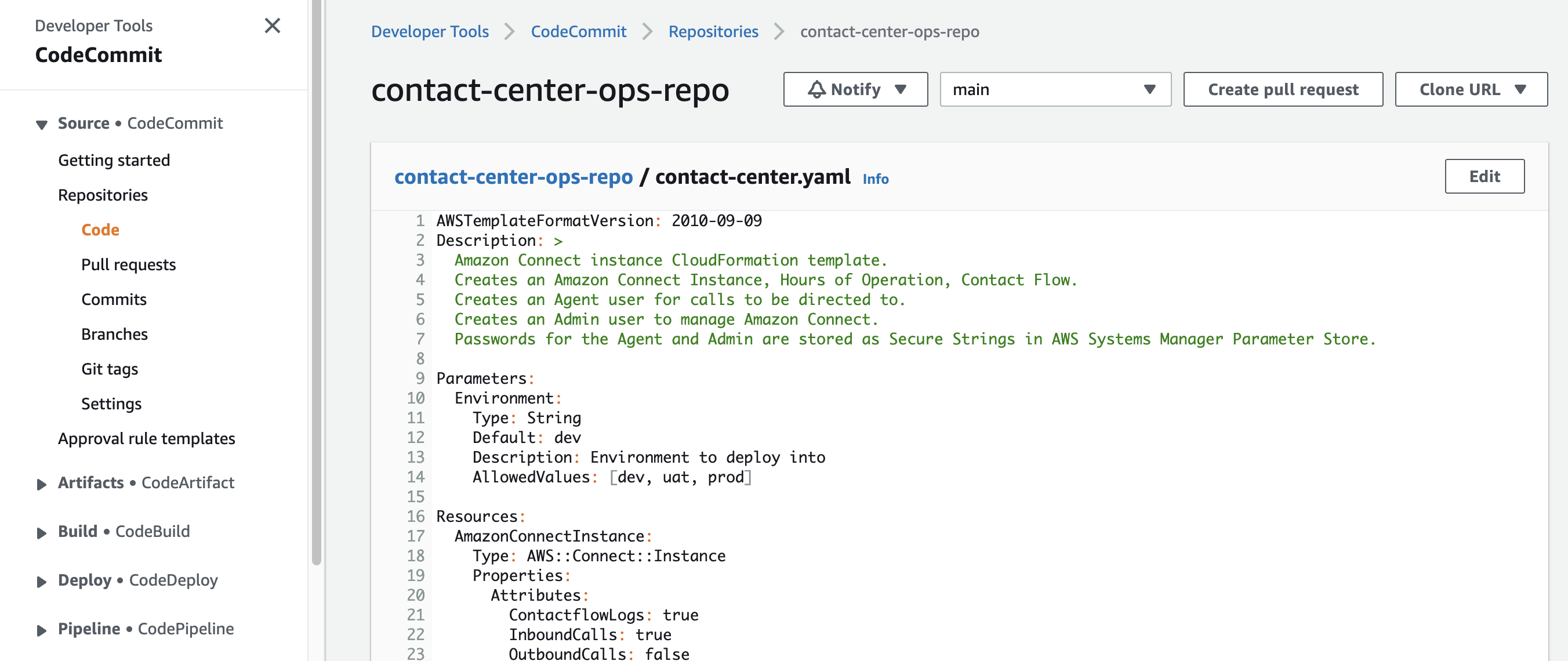The height and width of the screenshot is (661, 1568).
Task: Open the main branch selector dropdown
Action: tap(1055, 89)
